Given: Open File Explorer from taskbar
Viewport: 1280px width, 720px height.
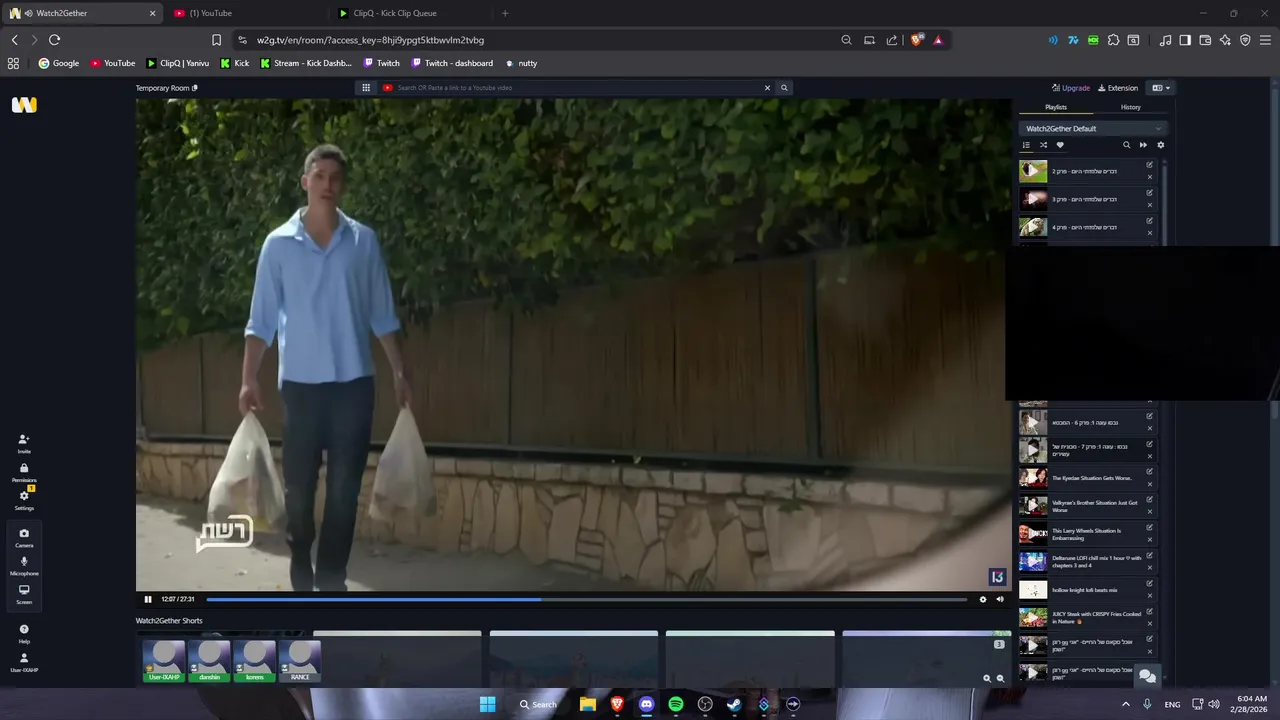Looking at the screenshot, I should [588, 704].
